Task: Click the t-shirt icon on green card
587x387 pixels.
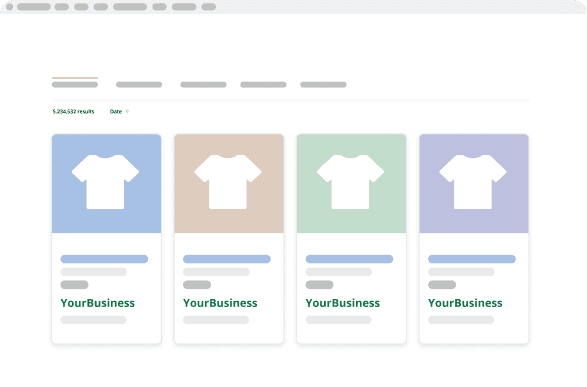Action: [350, 182]
